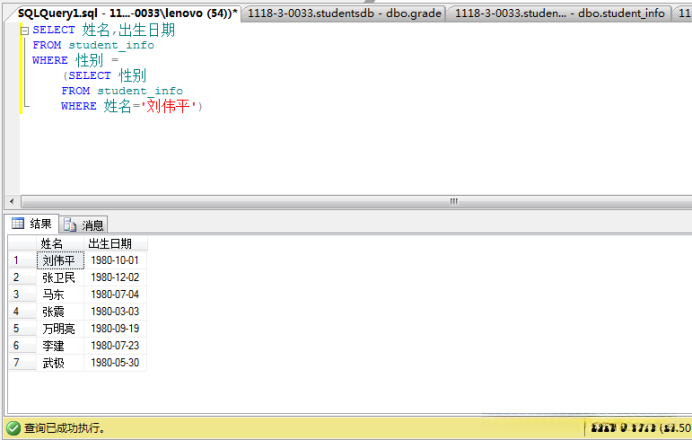Select row header number 5
Screen dimensions: 692x440
click(23, 329)
